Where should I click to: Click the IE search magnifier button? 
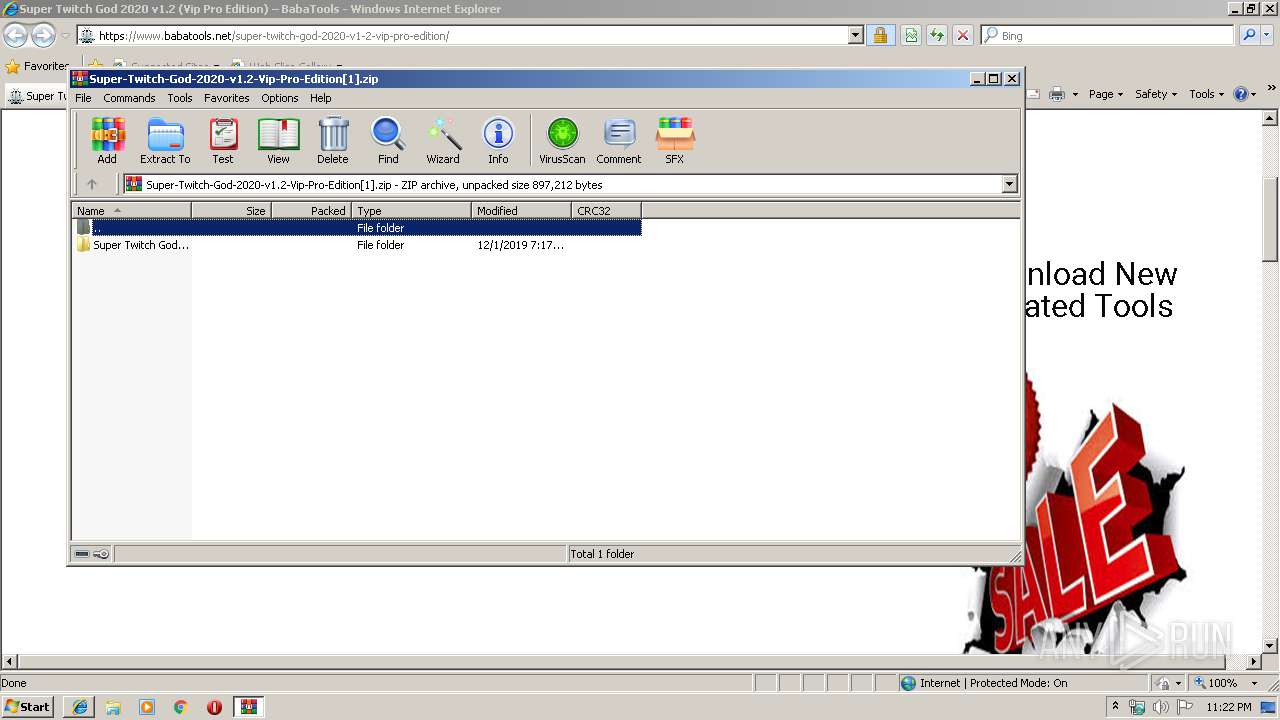[1249, 36]
